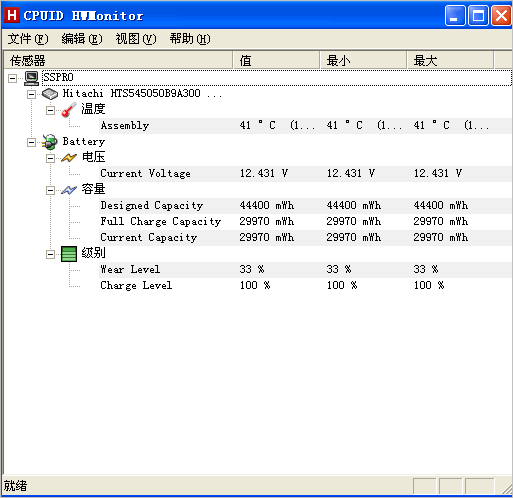Click the blue graph icon beside 容量
The image size is (513, 498).
[x=69, y=190]
